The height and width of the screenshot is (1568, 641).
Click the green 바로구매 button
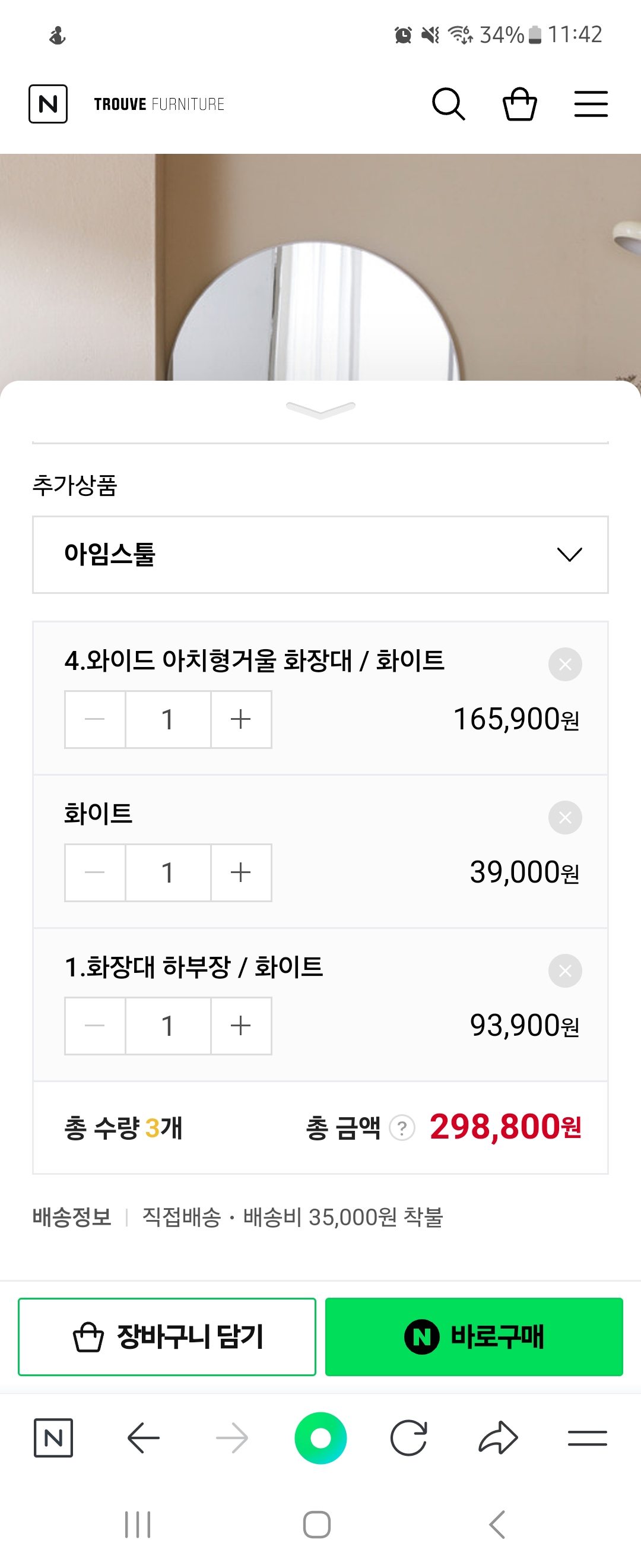point(474,1337)
